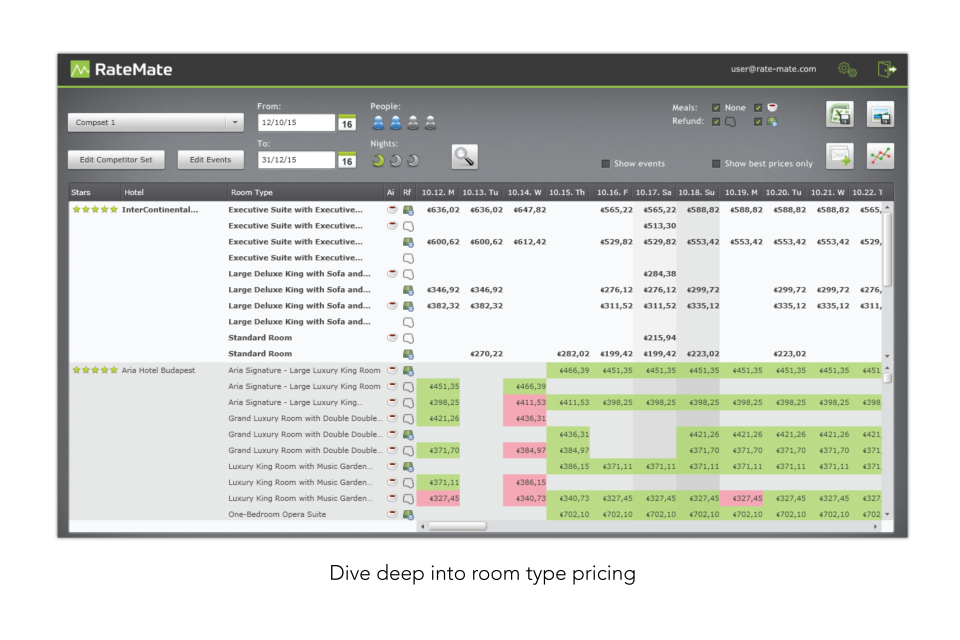This screenshot has height=640, width=960.
Task: Click inside the From date input field
Action: pyautogui.click(x=298, y=122)
